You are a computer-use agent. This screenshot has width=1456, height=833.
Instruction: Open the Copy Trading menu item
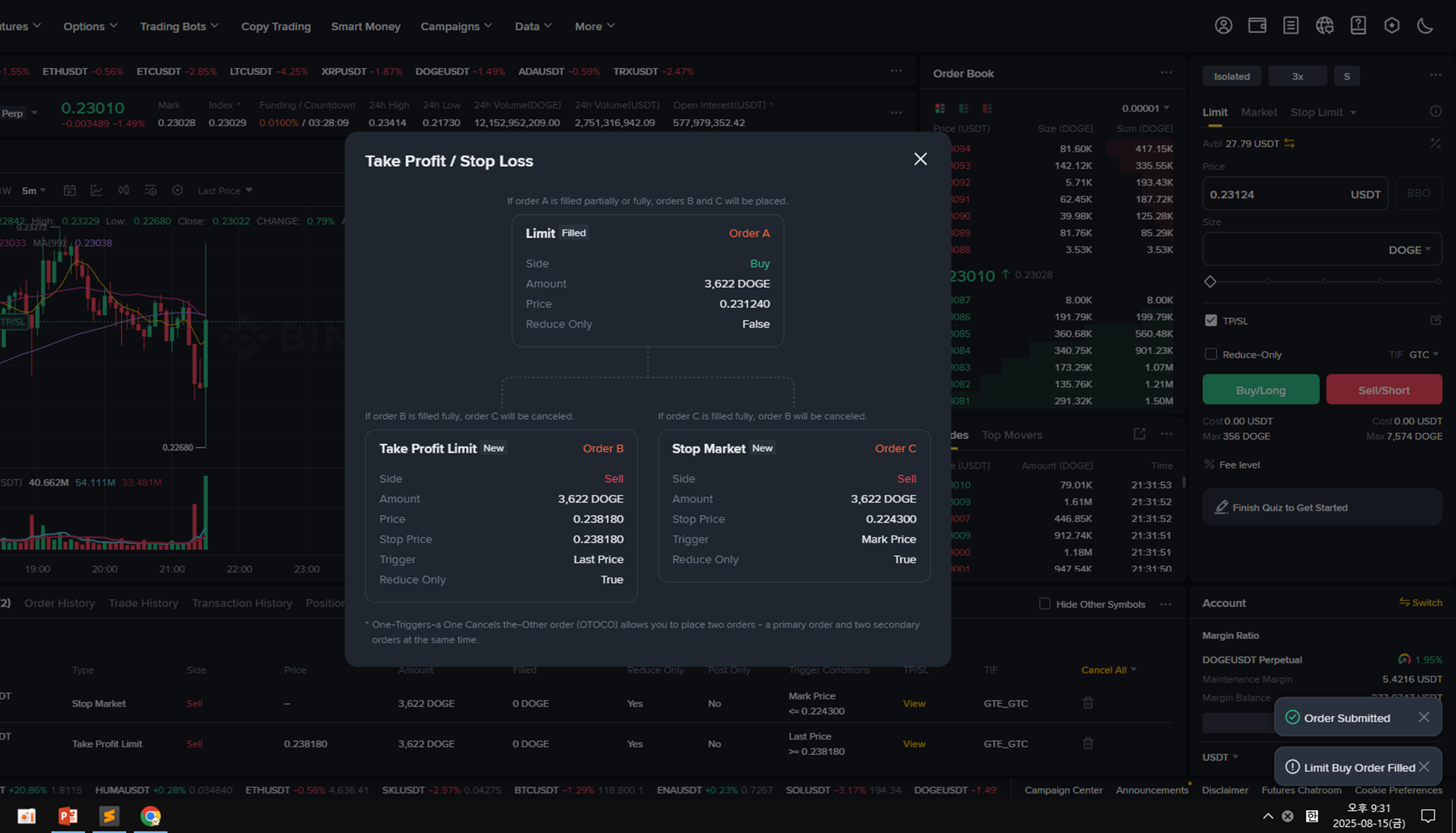[276, 27]
